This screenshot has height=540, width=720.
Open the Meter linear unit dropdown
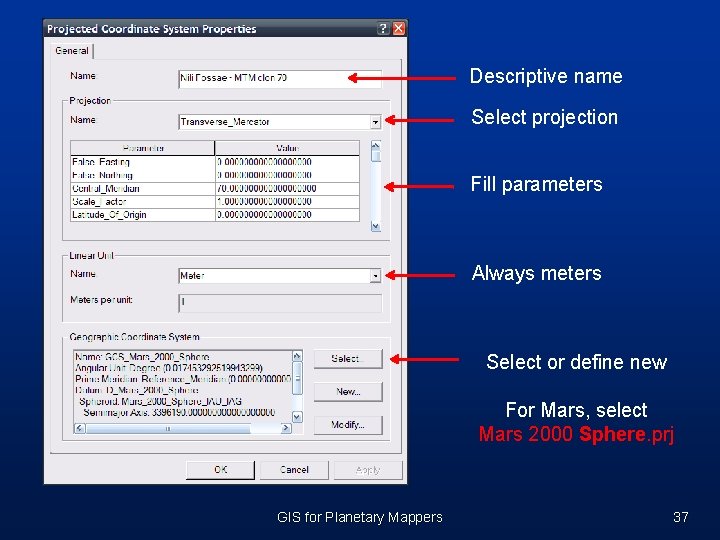376,276
